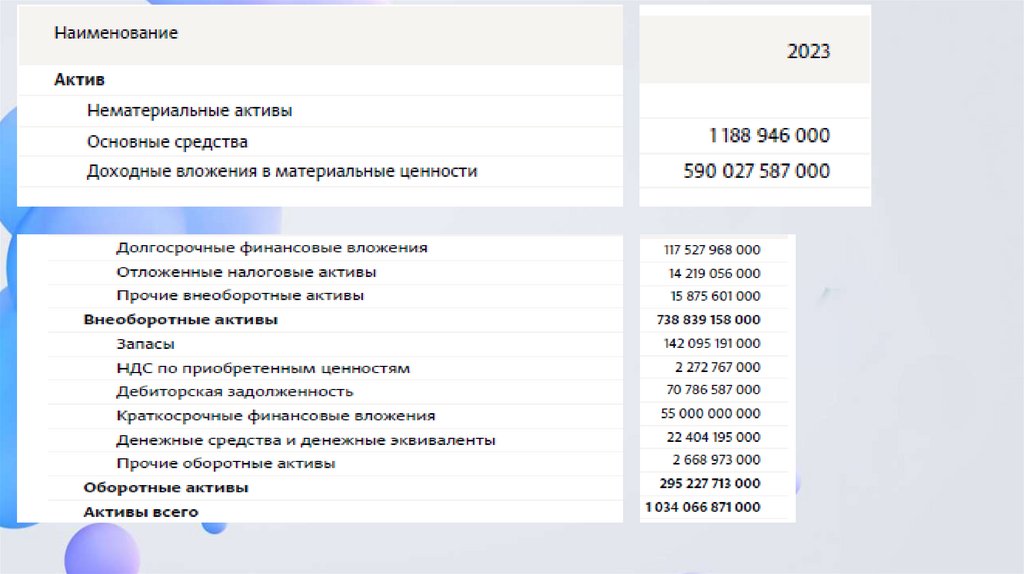Click the value 142 095 191 000
The height and width of the screenshot is (574, 1024).
(712, 343)
